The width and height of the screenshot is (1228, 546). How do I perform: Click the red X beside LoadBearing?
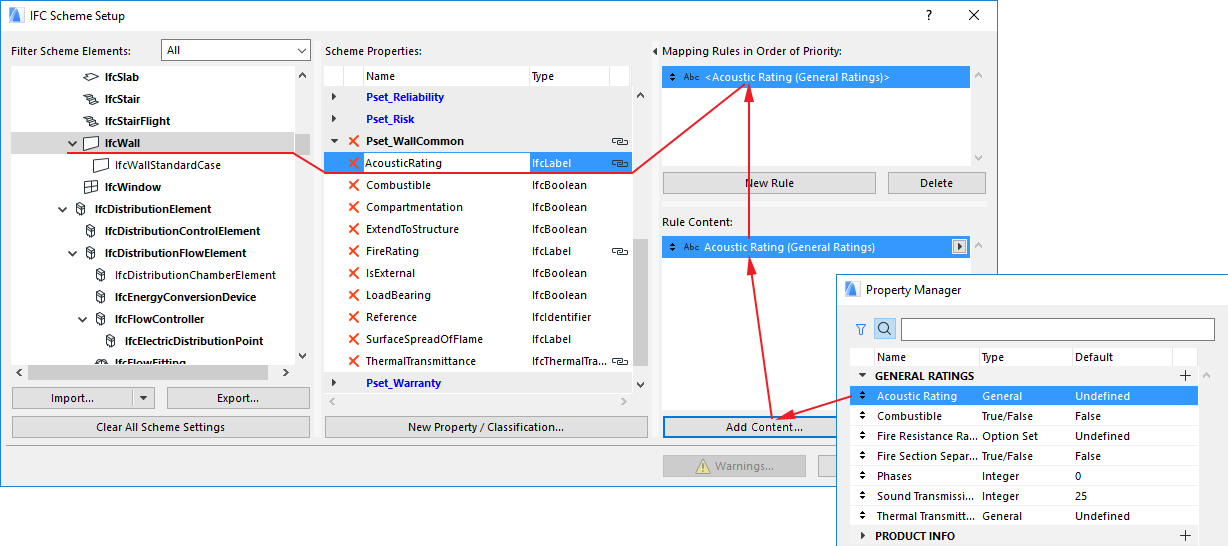[353, 295]
